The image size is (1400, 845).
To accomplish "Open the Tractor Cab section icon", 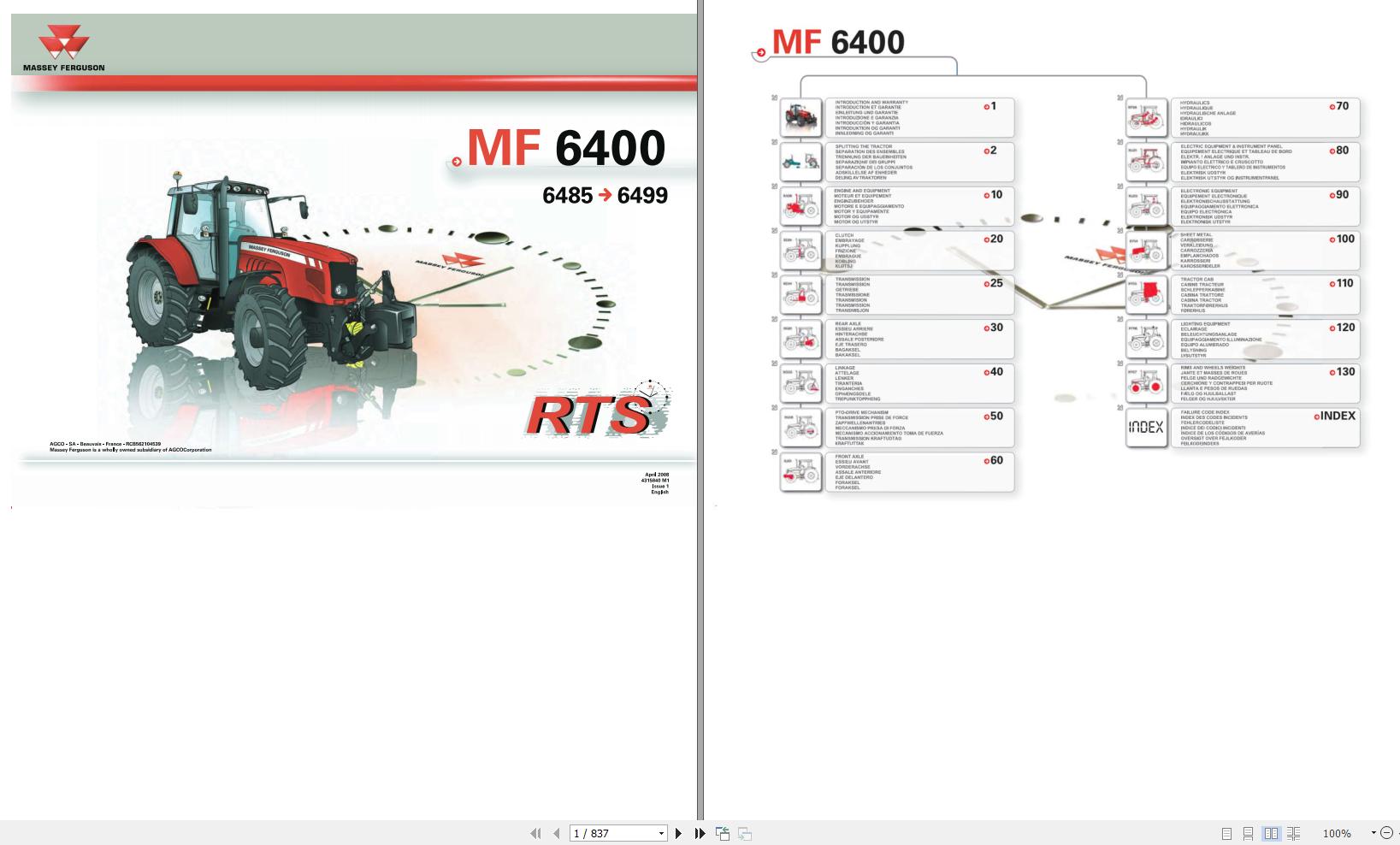I will click(1146, 295).
